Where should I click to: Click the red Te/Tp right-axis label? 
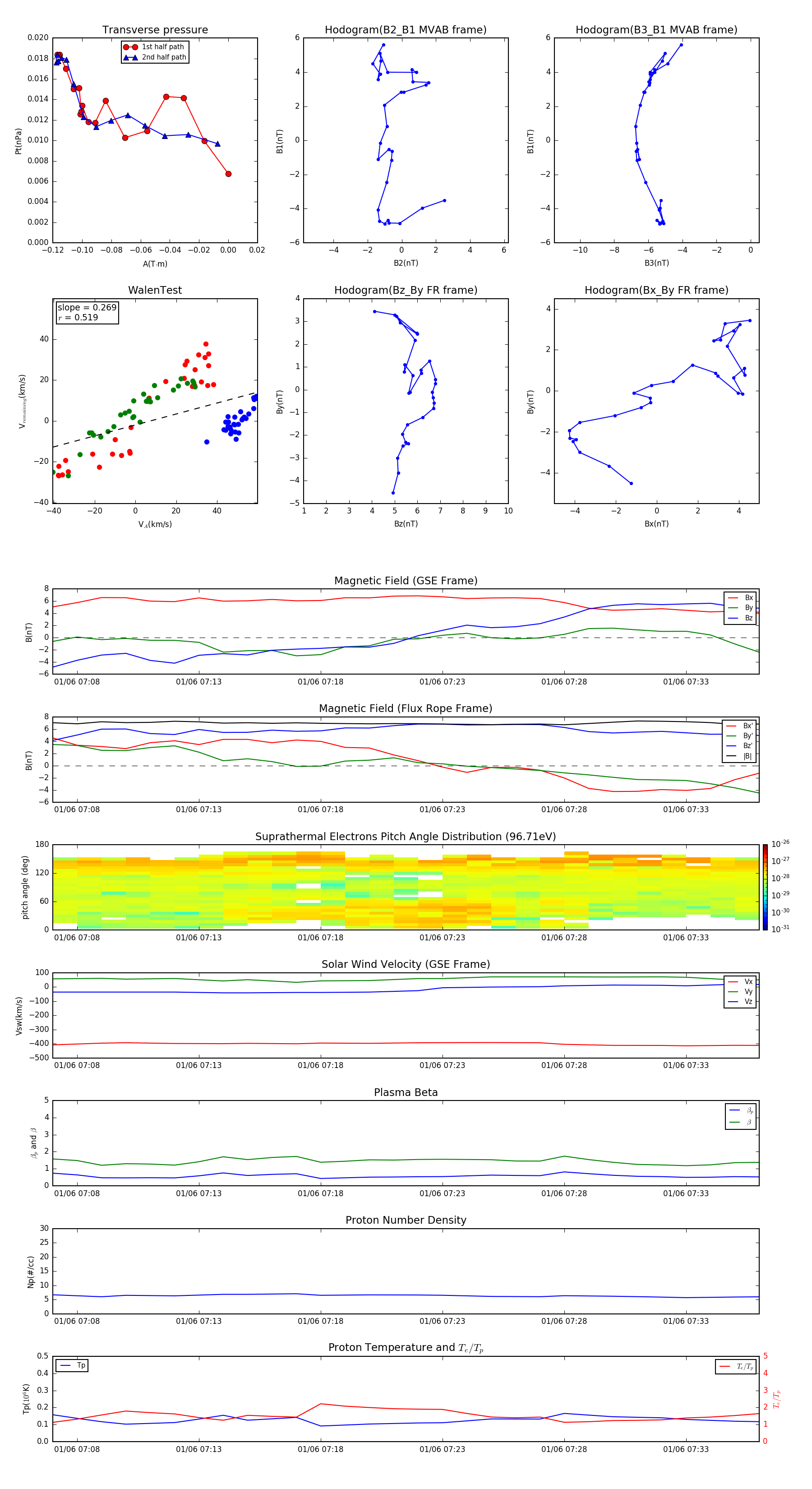pyautogui.click(x=777, y=1399)
